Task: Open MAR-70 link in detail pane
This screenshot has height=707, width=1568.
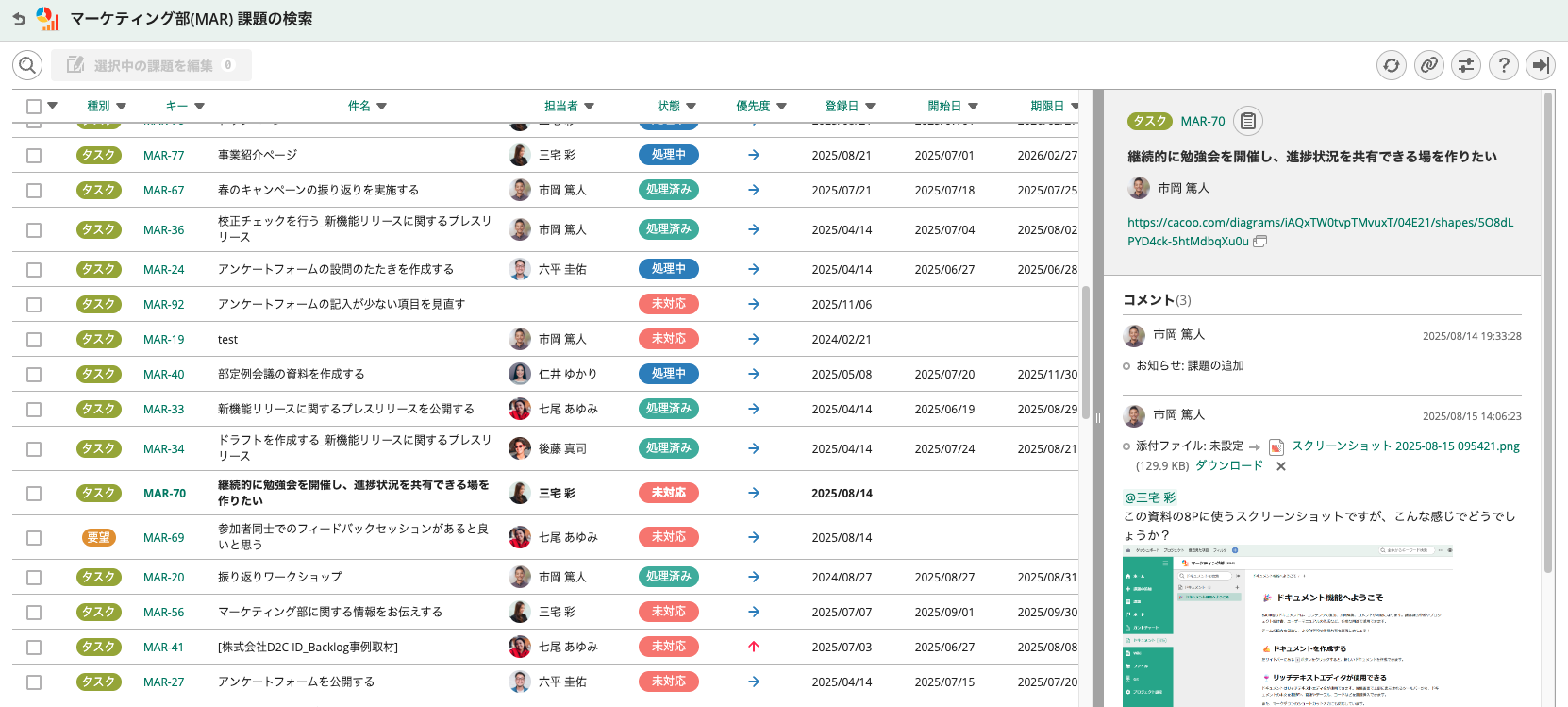Action: coord(1203,121)
